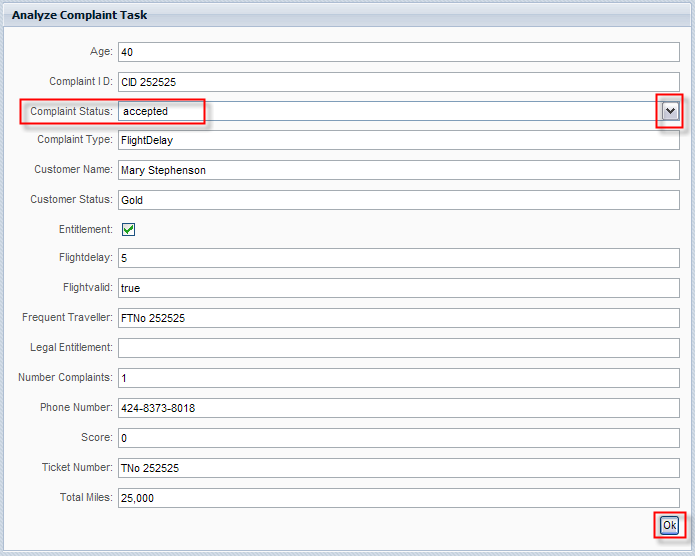
Task: Click the Age label text
Action: pos(101,51)
